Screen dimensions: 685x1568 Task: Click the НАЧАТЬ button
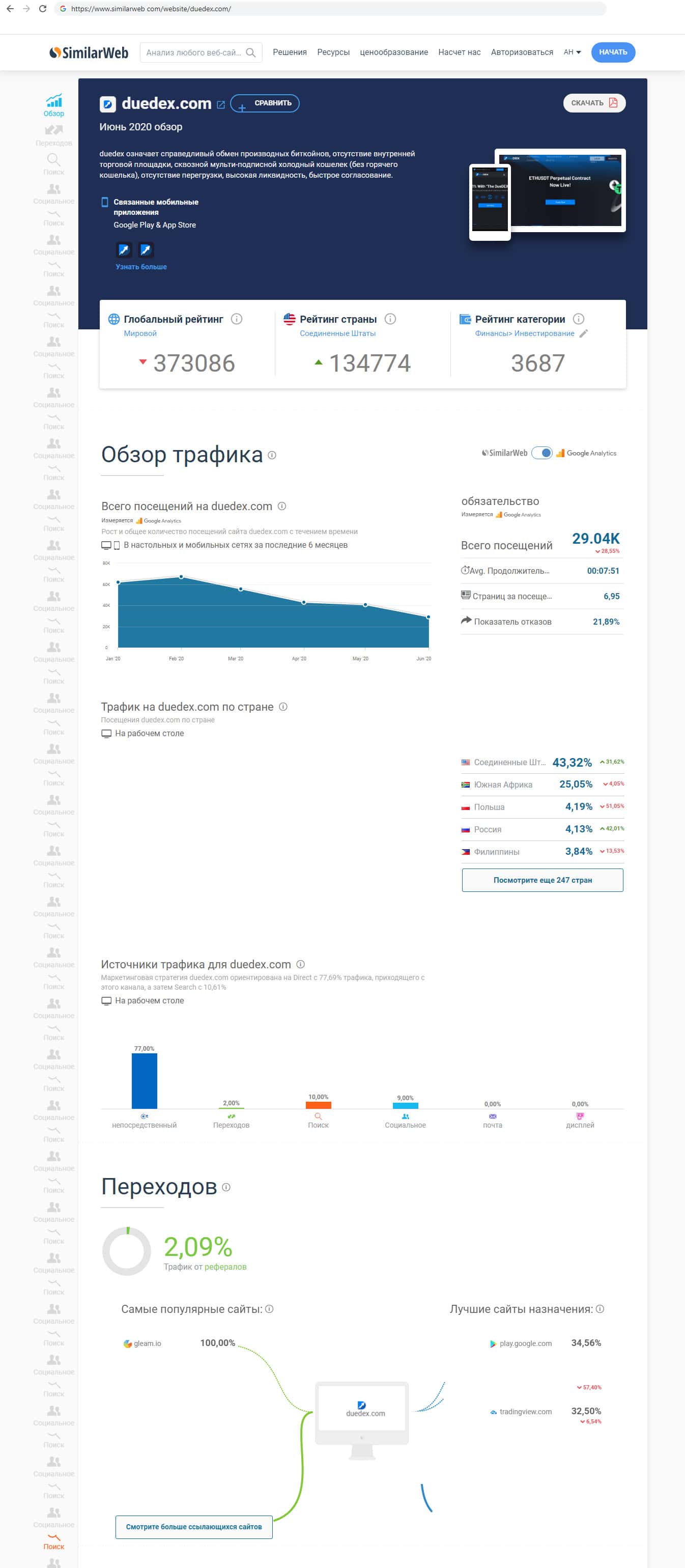[x=613, y=53]
